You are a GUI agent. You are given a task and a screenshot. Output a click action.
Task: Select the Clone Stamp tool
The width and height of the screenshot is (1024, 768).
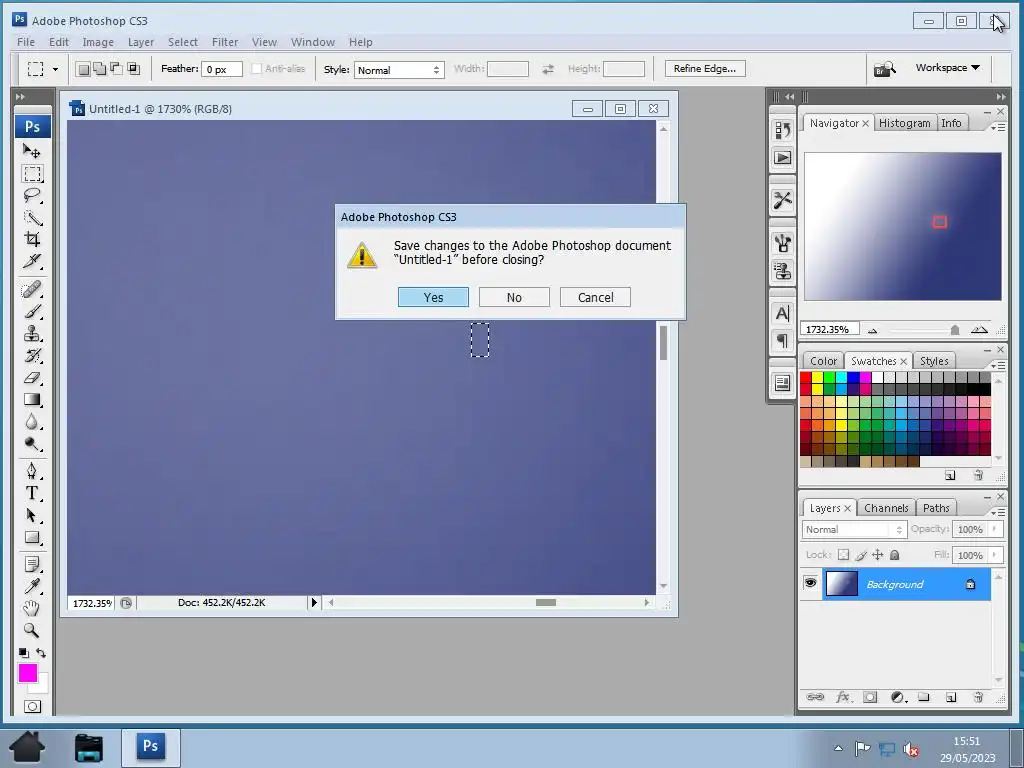(31, 334)
